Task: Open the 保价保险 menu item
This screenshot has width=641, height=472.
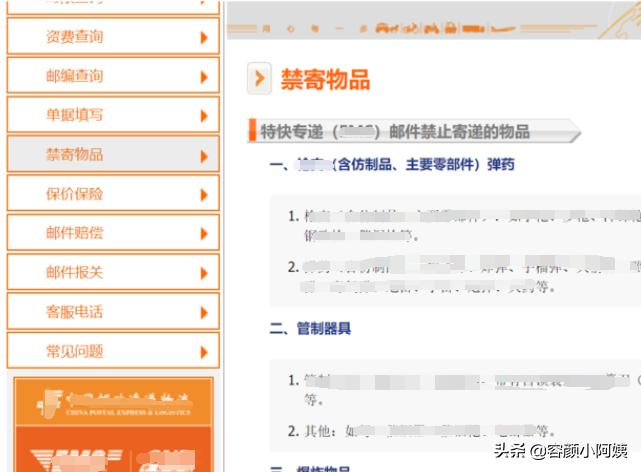Action: [x=113, y=193]
